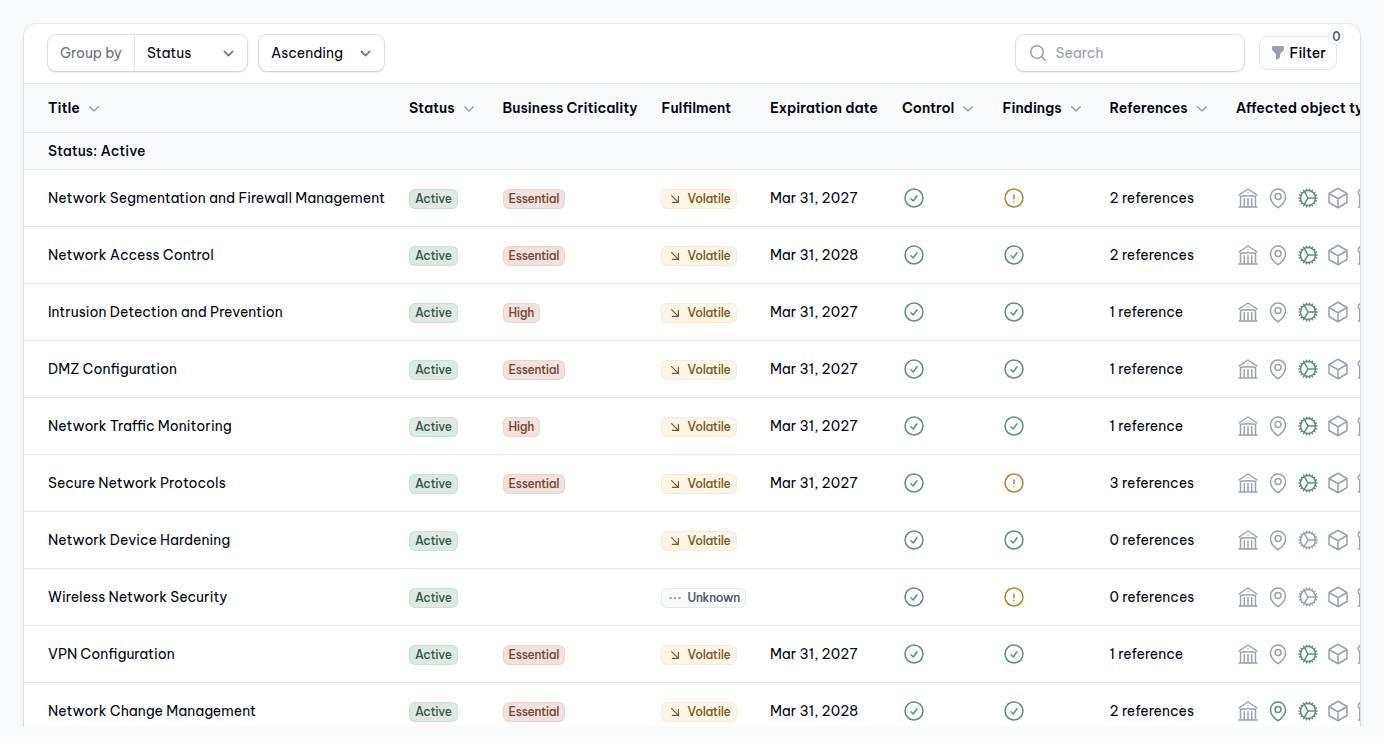Screen dimensions: 1384x743
Task: Open the Ascending sort order dropdown
Action: pyautogui.click(x=320, y=53)
